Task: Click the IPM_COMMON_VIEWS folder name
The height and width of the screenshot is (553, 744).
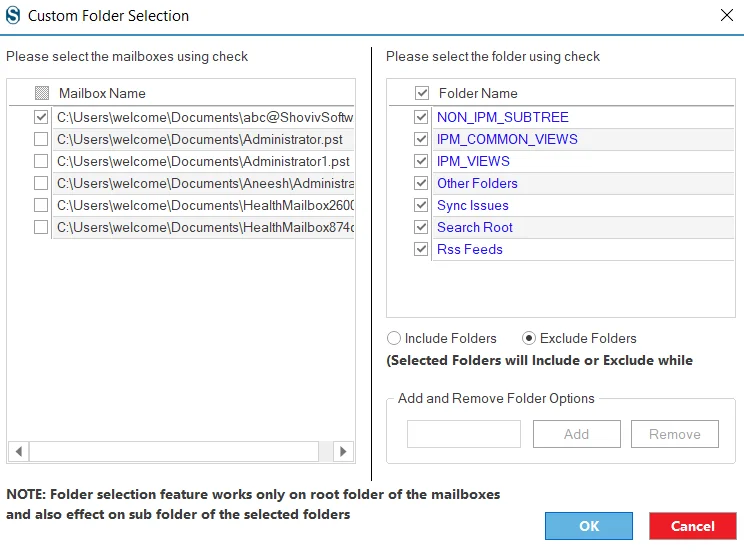Action: click(x=507, y=139)
